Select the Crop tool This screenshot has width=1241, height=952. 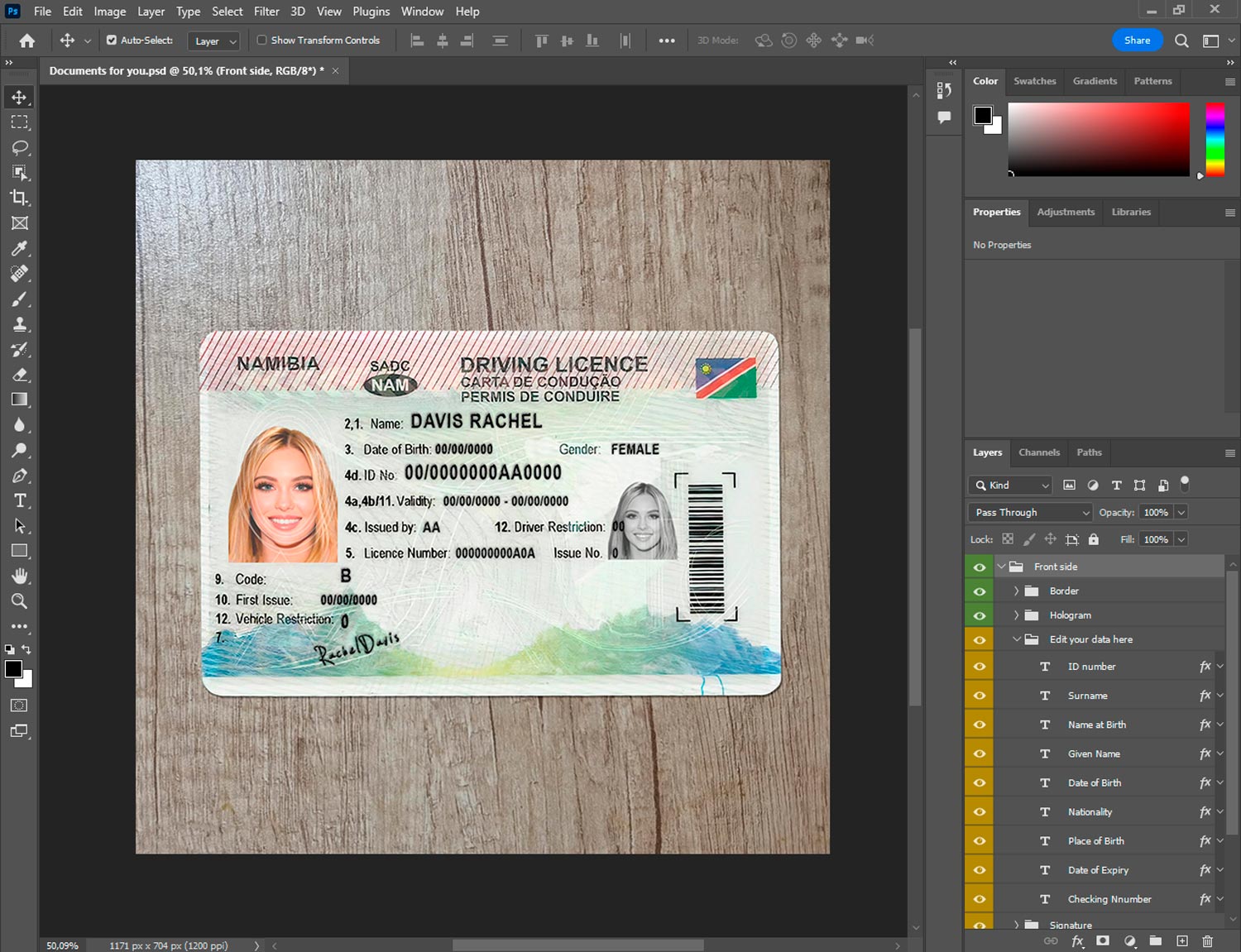click(20, 198)
